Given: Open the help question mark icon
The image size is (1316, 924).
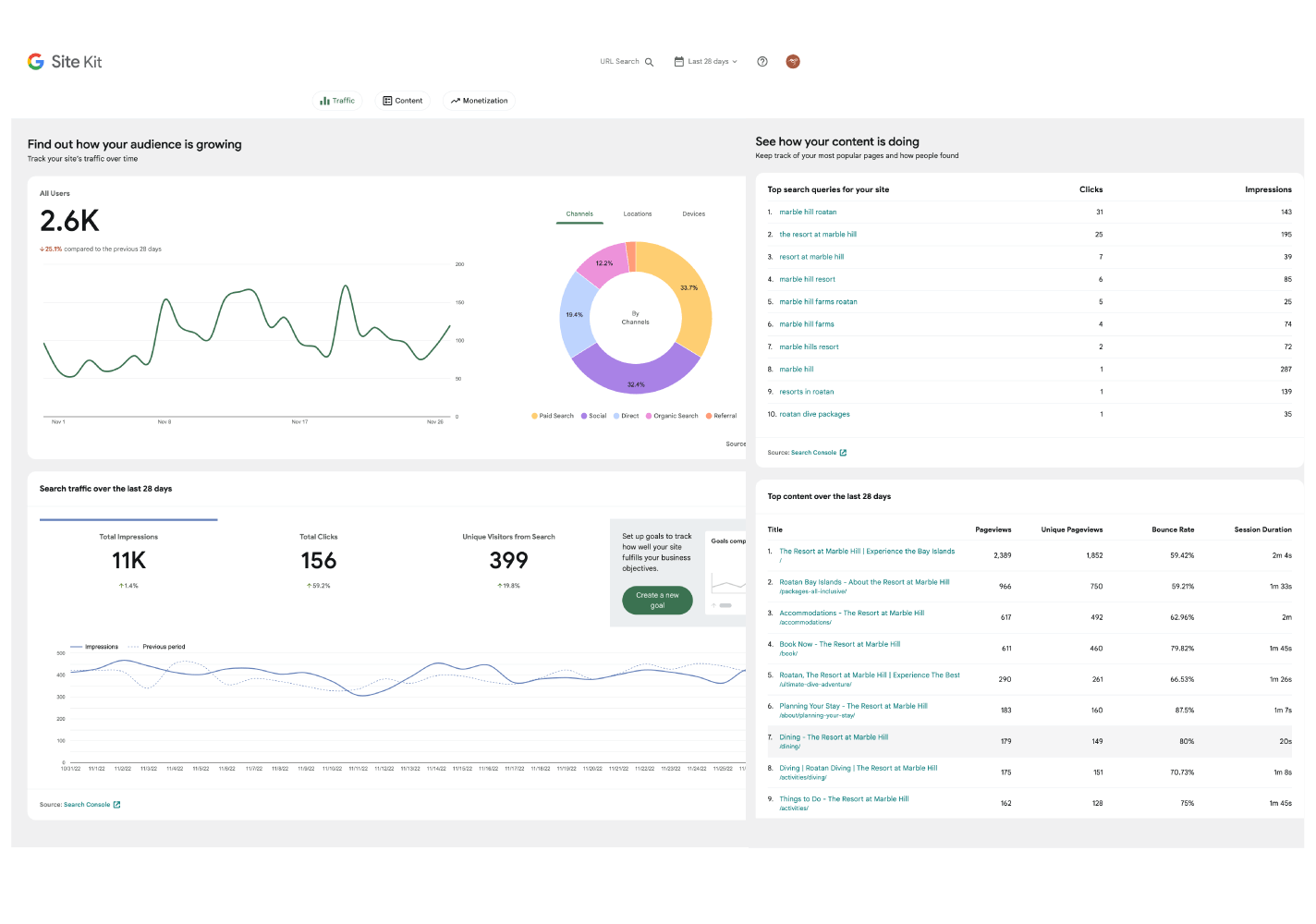Looking at the screenshot, I should 762,62.
